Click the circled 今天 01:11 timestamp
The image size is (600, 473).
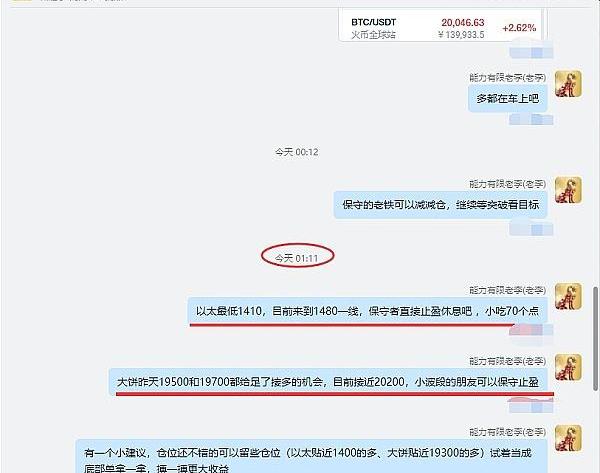[x=297, y=258]
